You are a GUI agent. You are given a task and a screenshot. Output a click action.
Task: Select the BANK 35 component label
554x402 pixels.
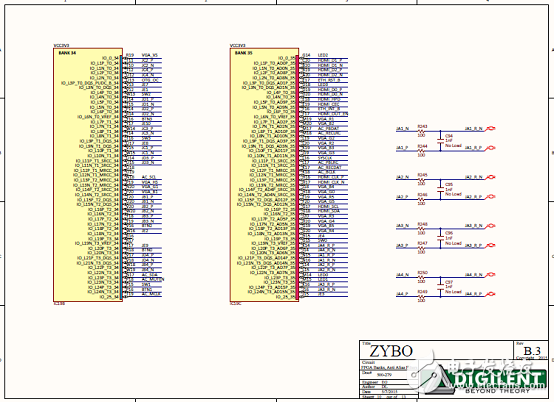tap(244, 53)
